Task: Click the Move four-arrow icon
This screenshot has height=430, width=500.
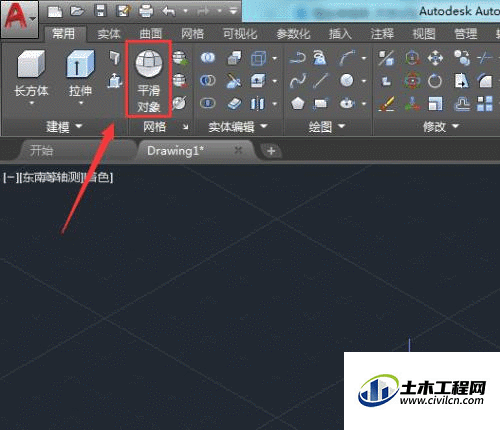Action: pyautogui.click(x=435, y=58)
